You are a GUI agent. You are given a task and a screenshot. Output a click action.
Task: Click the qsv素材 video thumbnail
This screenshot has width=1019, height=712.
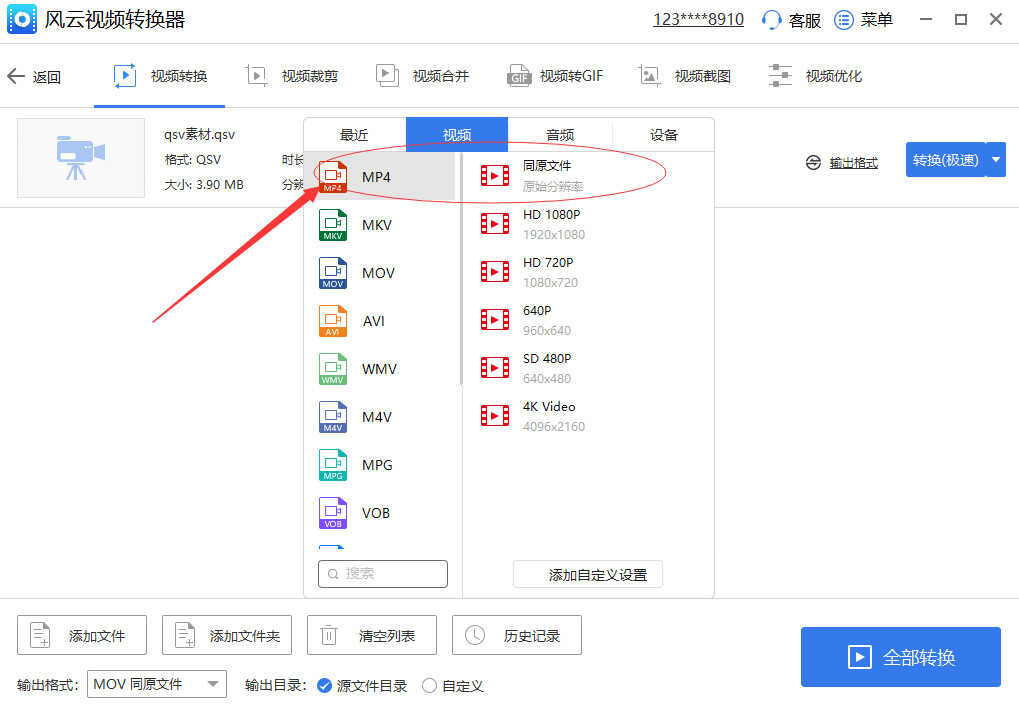(81, 158)
